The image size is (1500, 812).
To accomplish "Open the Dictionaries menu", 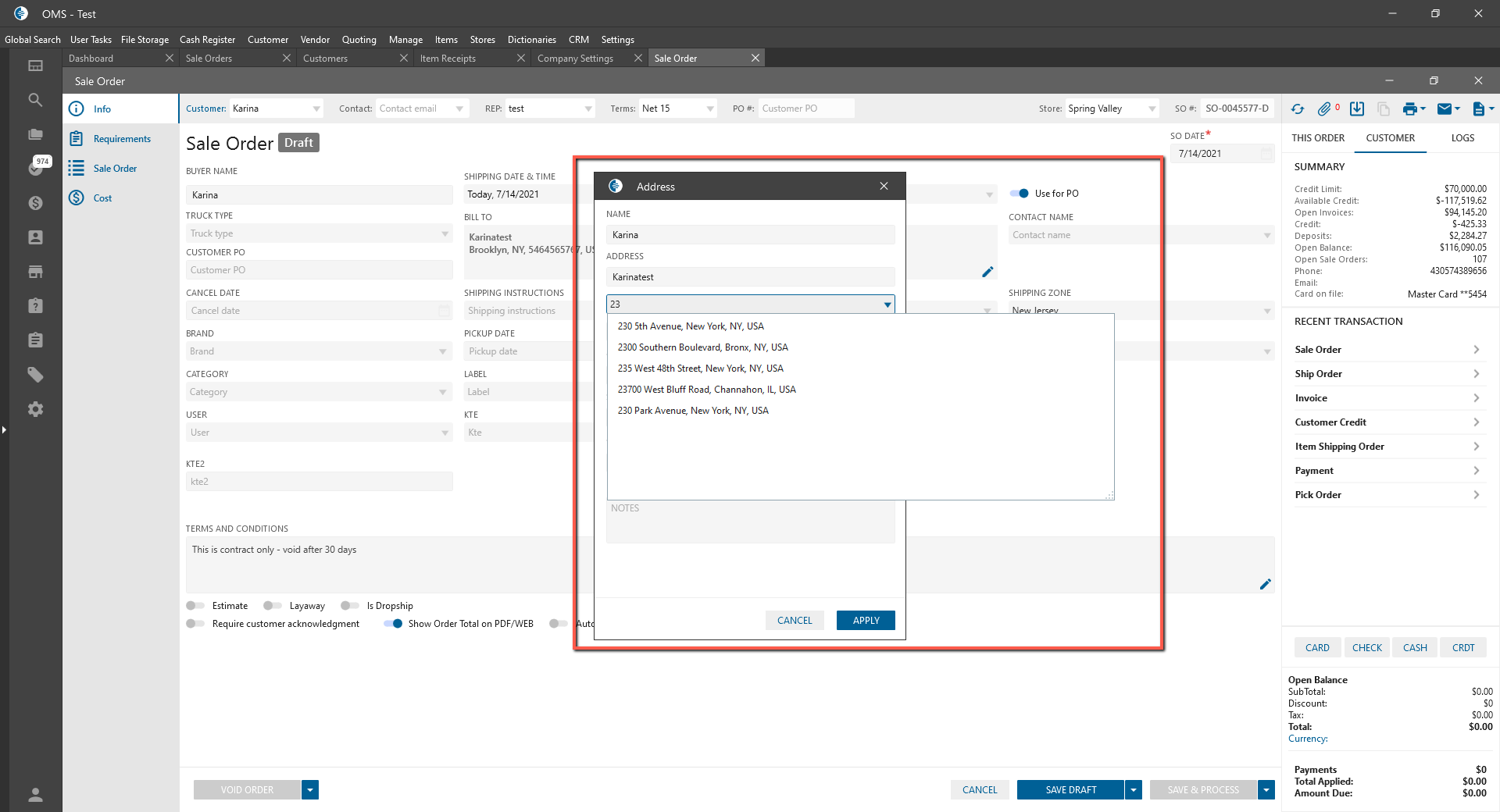I will (x=531, y=40).
